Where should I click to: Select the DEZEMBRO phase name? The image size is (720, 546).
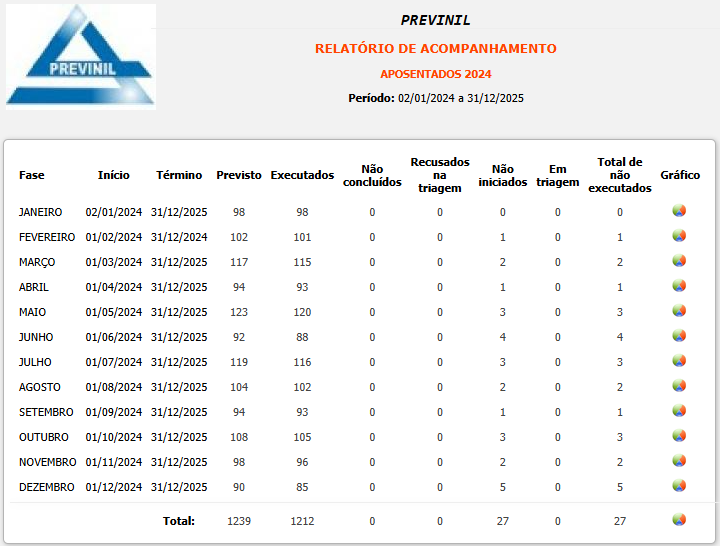(46, 487)
